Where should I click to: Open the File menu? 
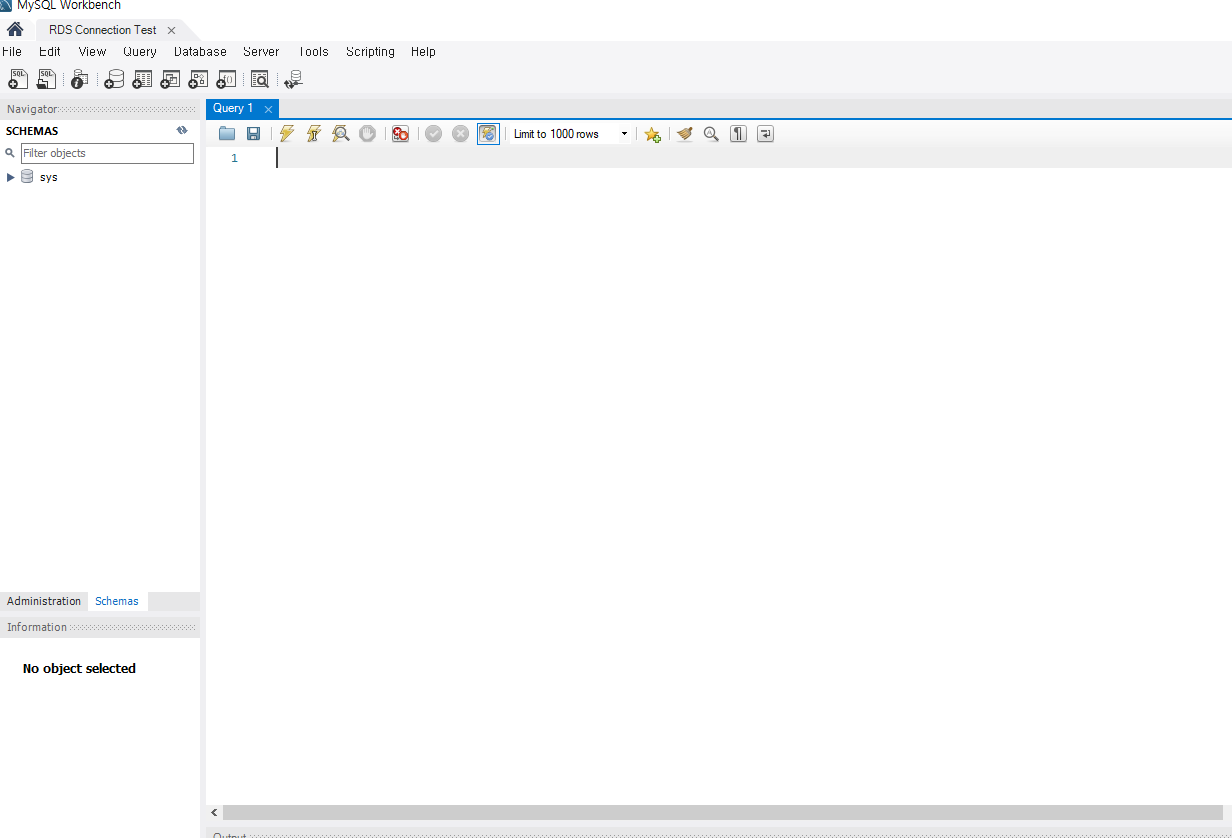12,52
